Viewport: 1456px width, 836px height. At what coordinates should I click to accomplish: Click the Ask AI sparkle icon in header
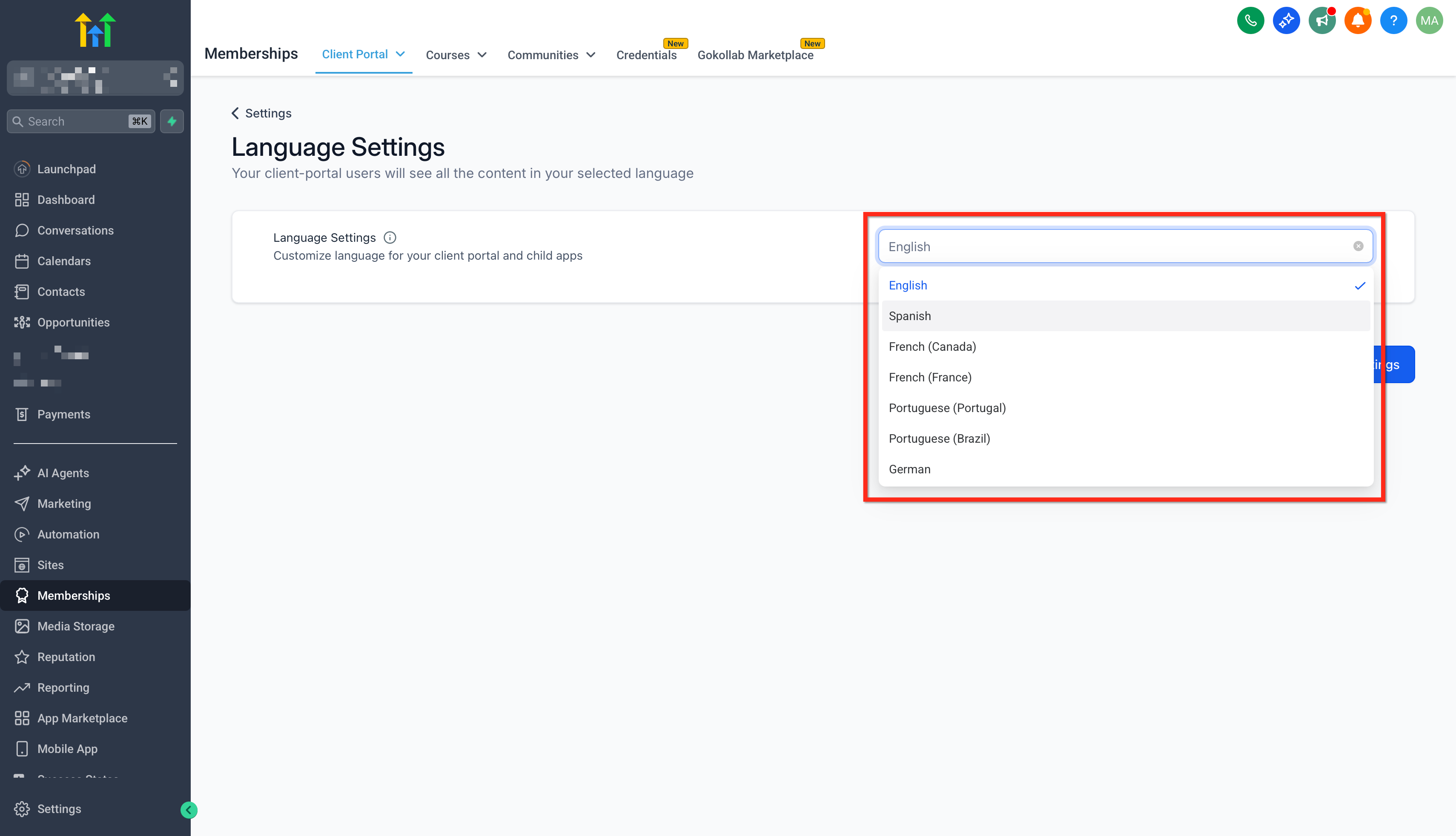(1286, 21)
